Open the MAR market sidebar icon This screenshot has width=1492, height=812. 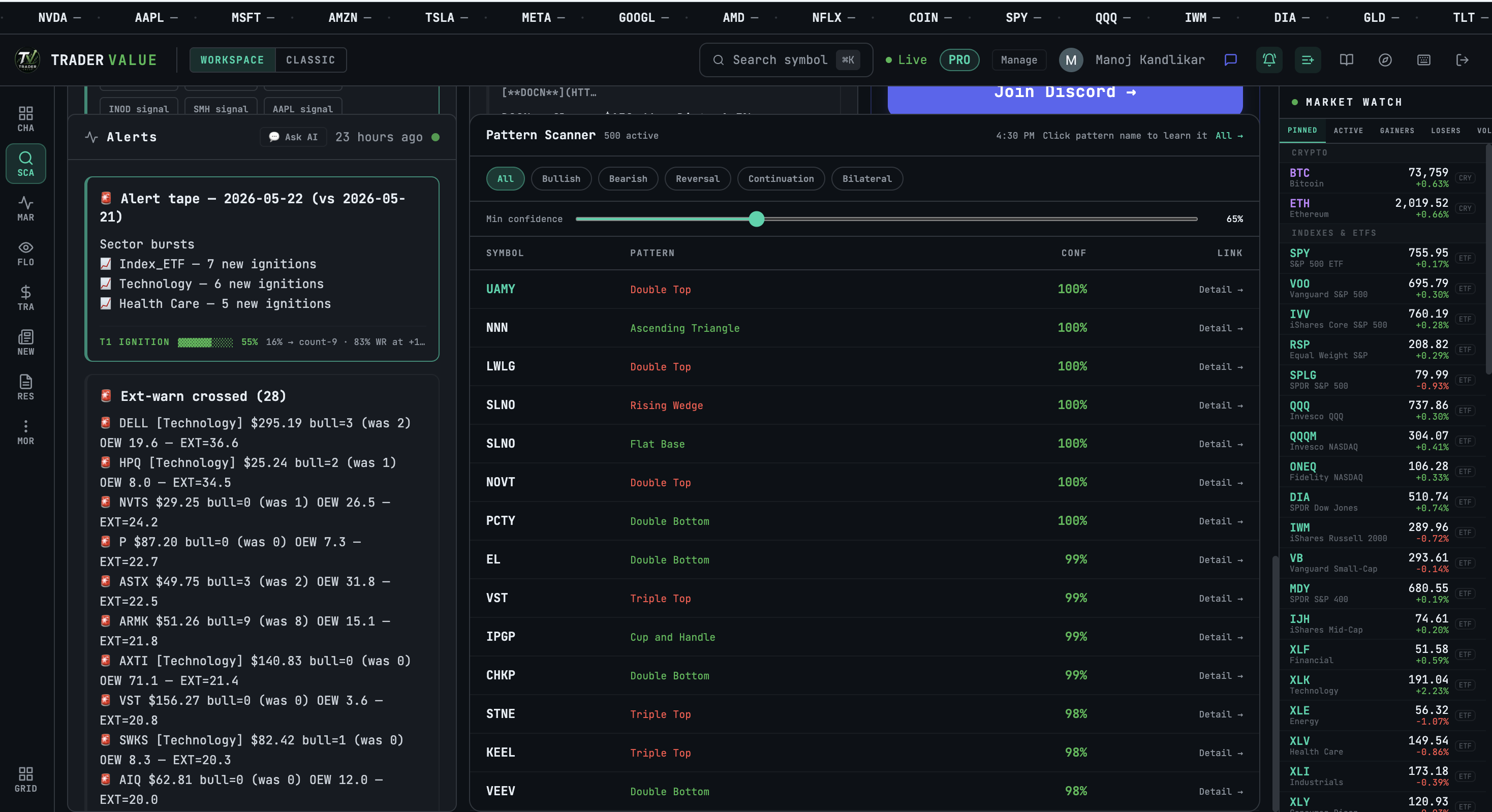[25, 208]
